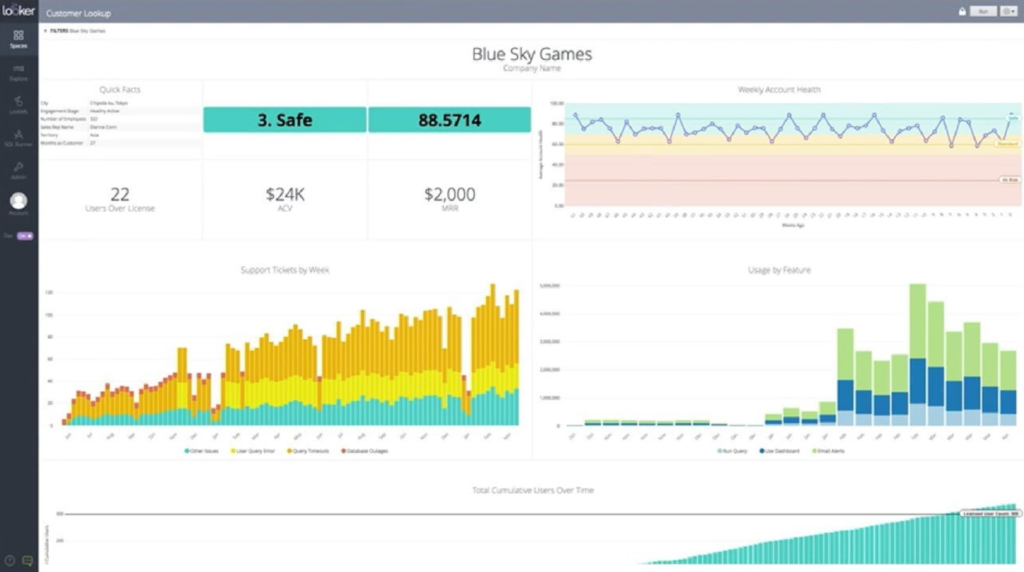Click the Blue Sky Games heading
This screenshot has height=572, width=1024.
tap(532, 54)
